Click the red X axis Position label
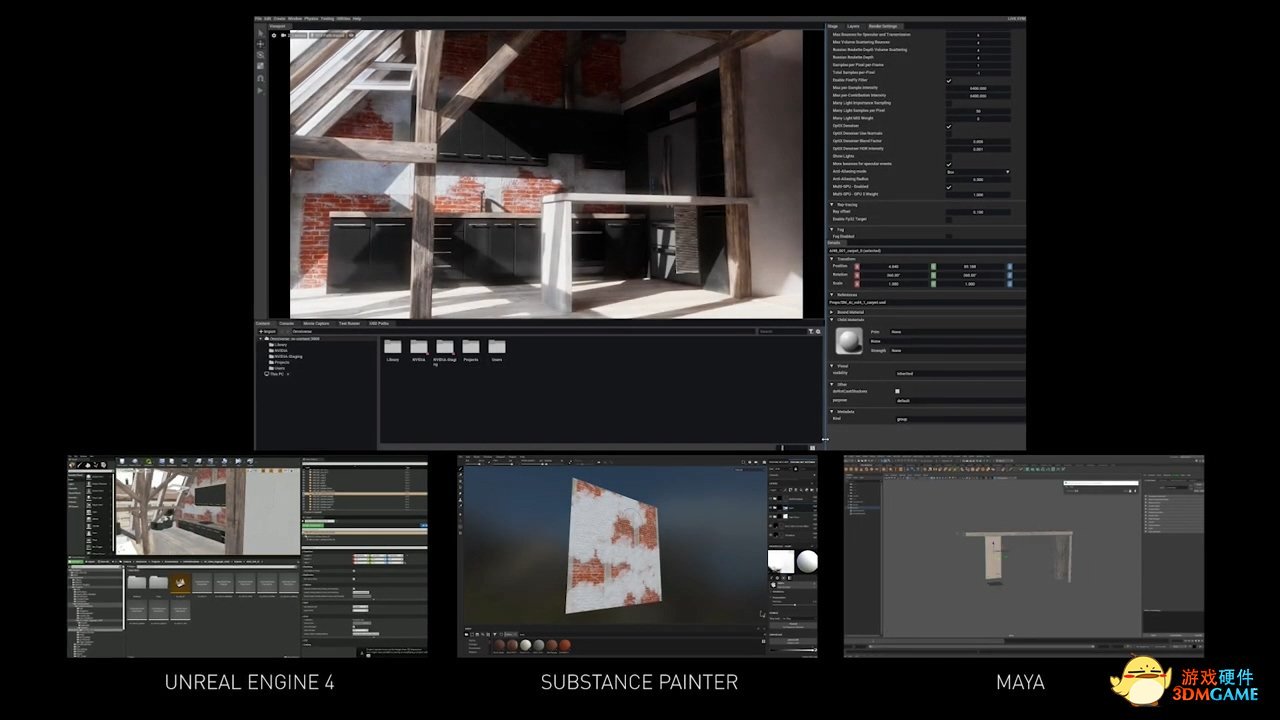The width and height of the screenshot is (1280, 720). [857, 266]
